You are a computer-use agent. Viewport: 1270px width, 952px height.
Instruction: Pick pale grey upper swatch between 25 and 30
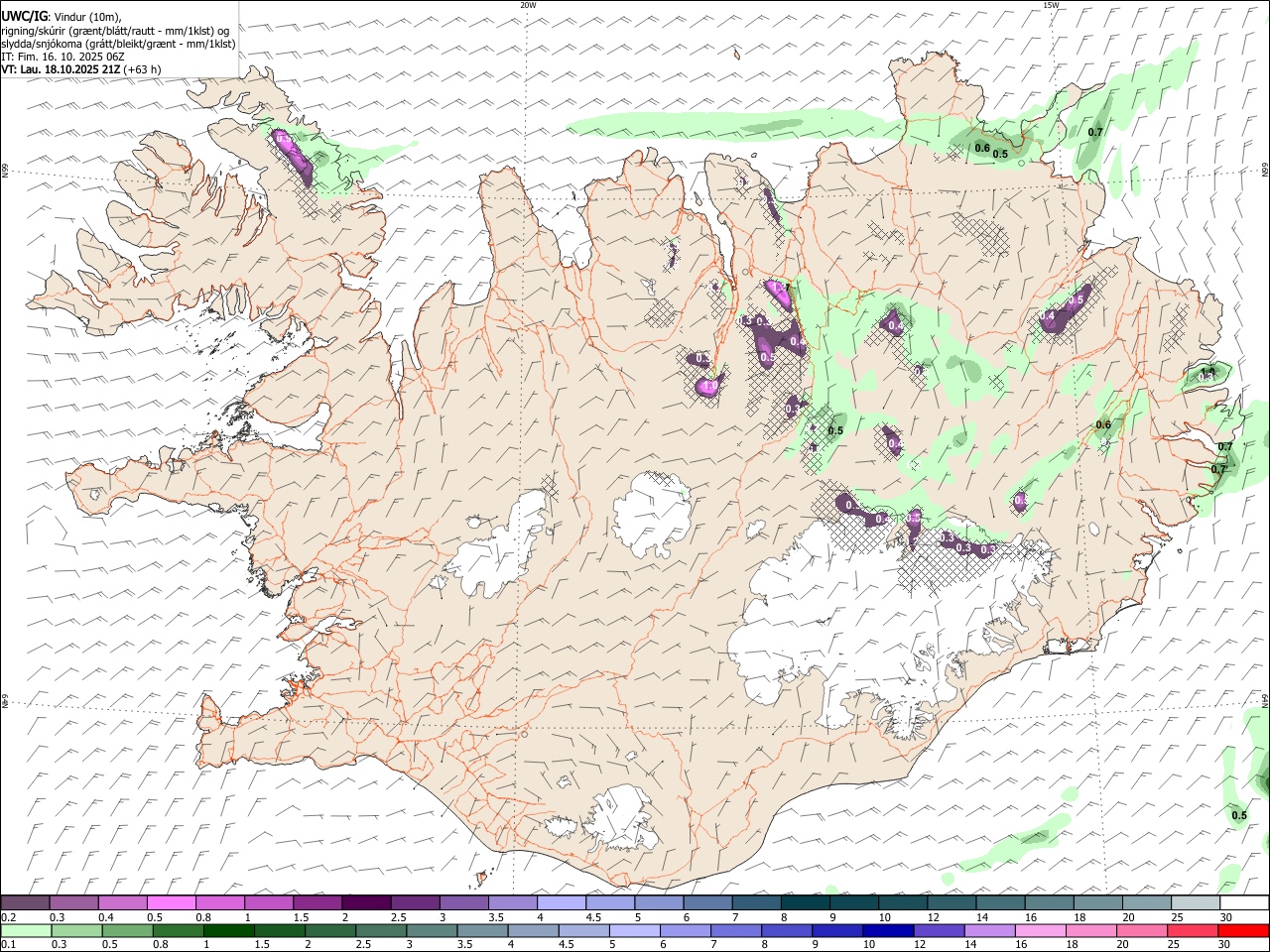(x=1195, y=902)
